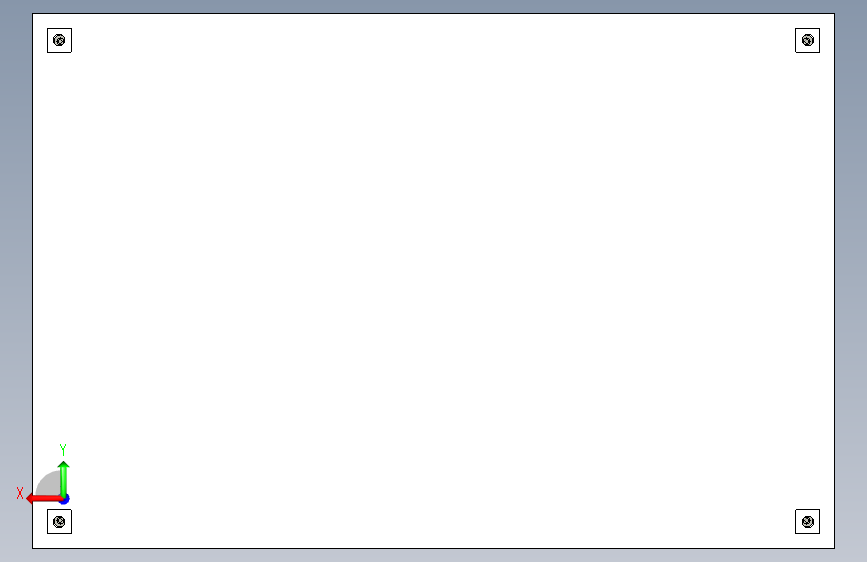
Task: Click the red X axis arrow
Action: 43,499
